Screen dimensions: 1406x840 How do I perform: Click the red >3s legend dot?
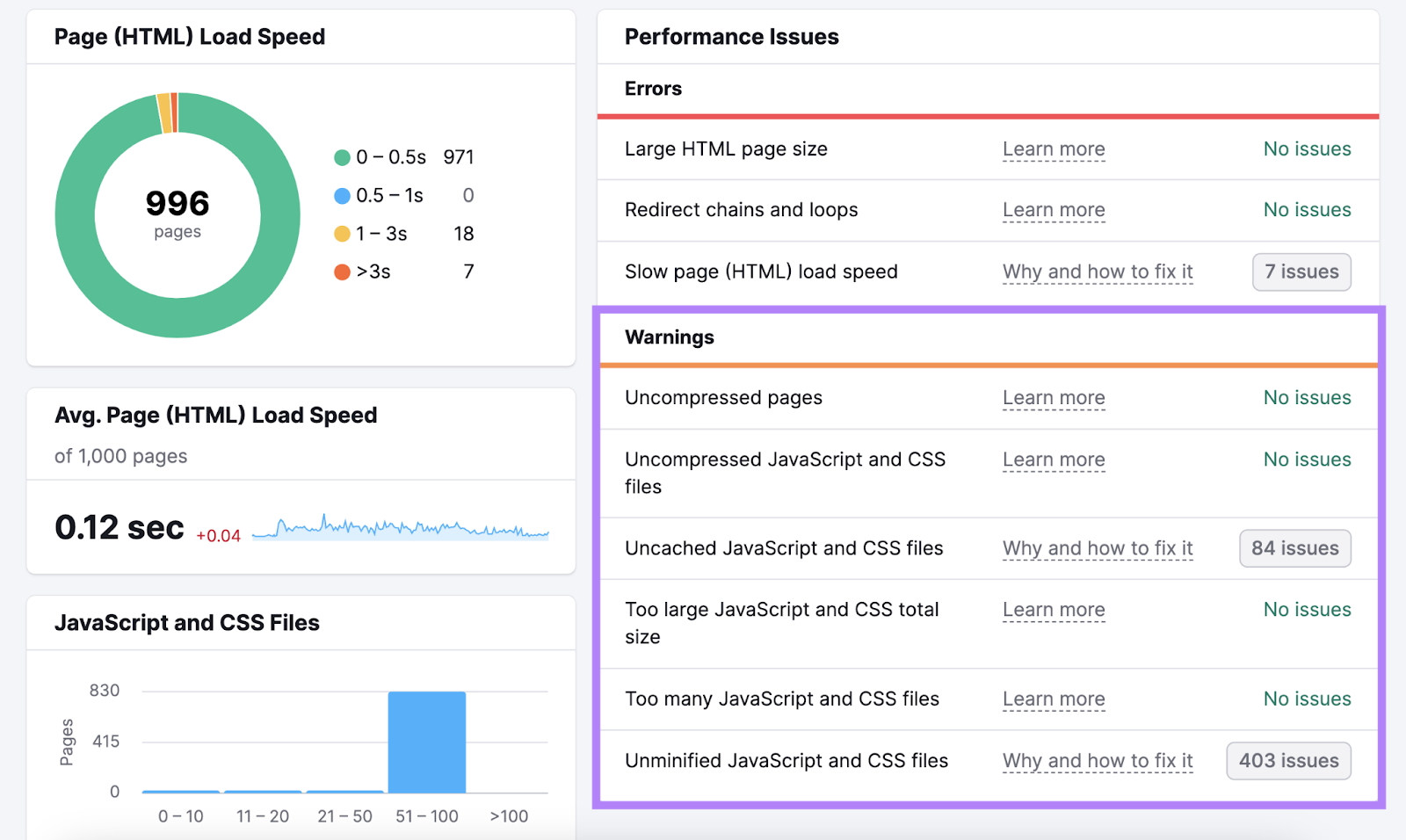point(343,272)
